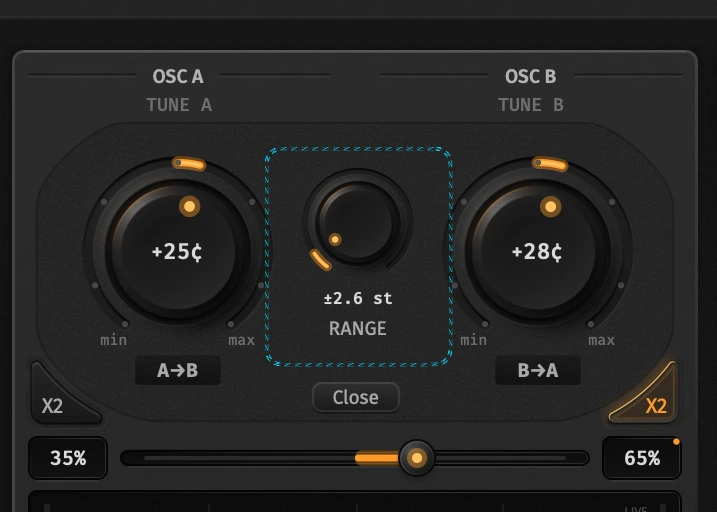This screenshot has height=512, width=717.
Task: Click the orange modulation arc above the TUNE B knob
Action: click(550, 164)
